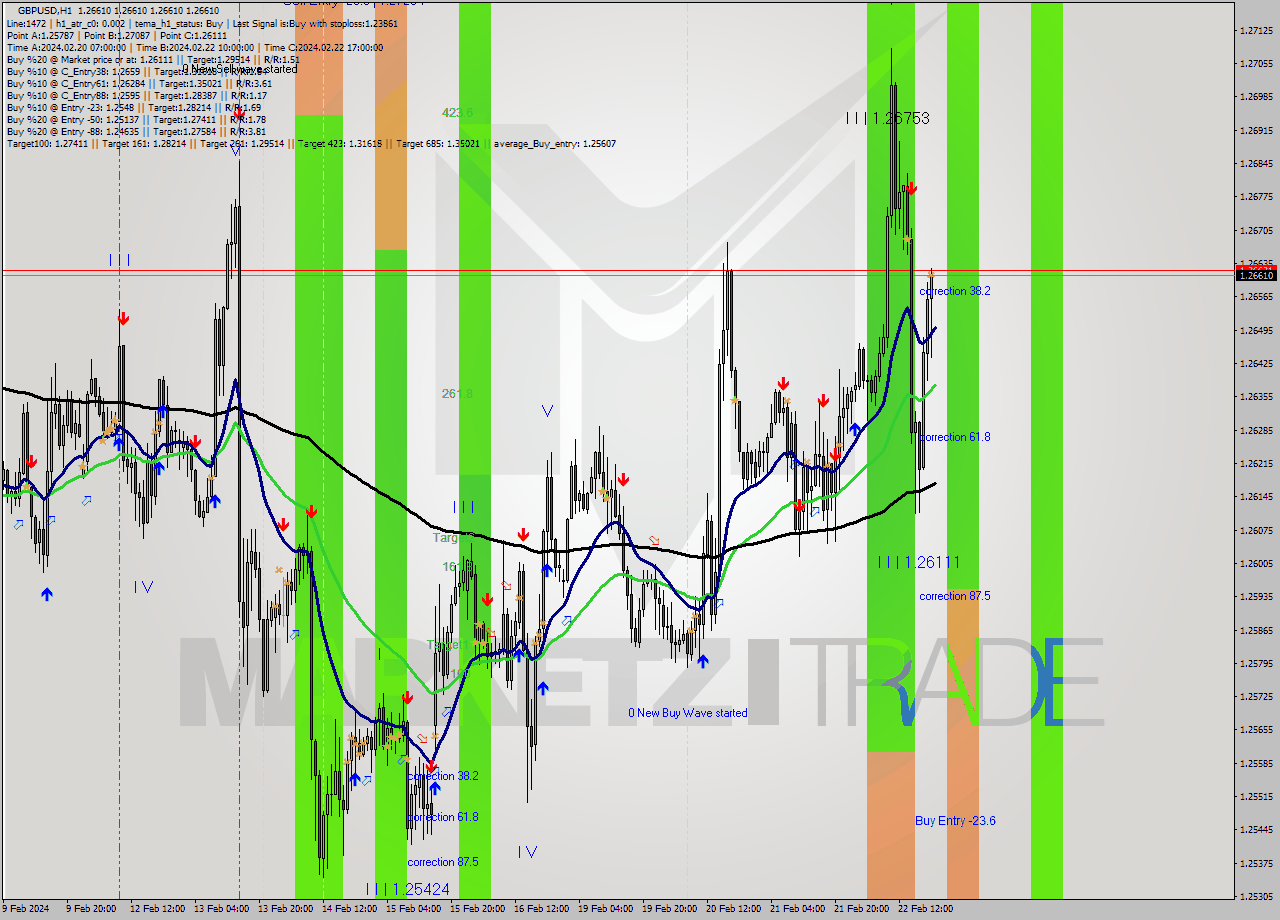Click the 'Point A:1.25787' info line
Image resolution: width=1280 pixels, height=920 pixels.
(x=117, y=35)
